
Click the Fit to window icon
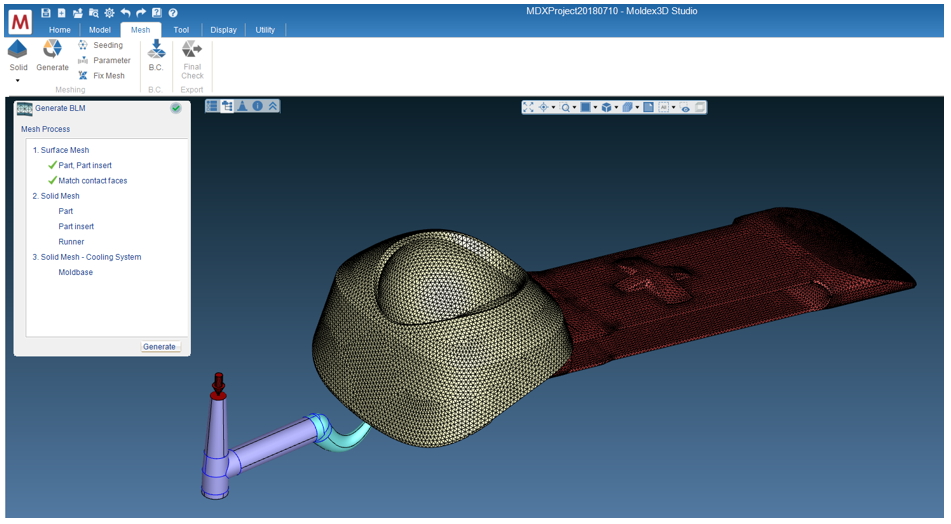[529, 107]
